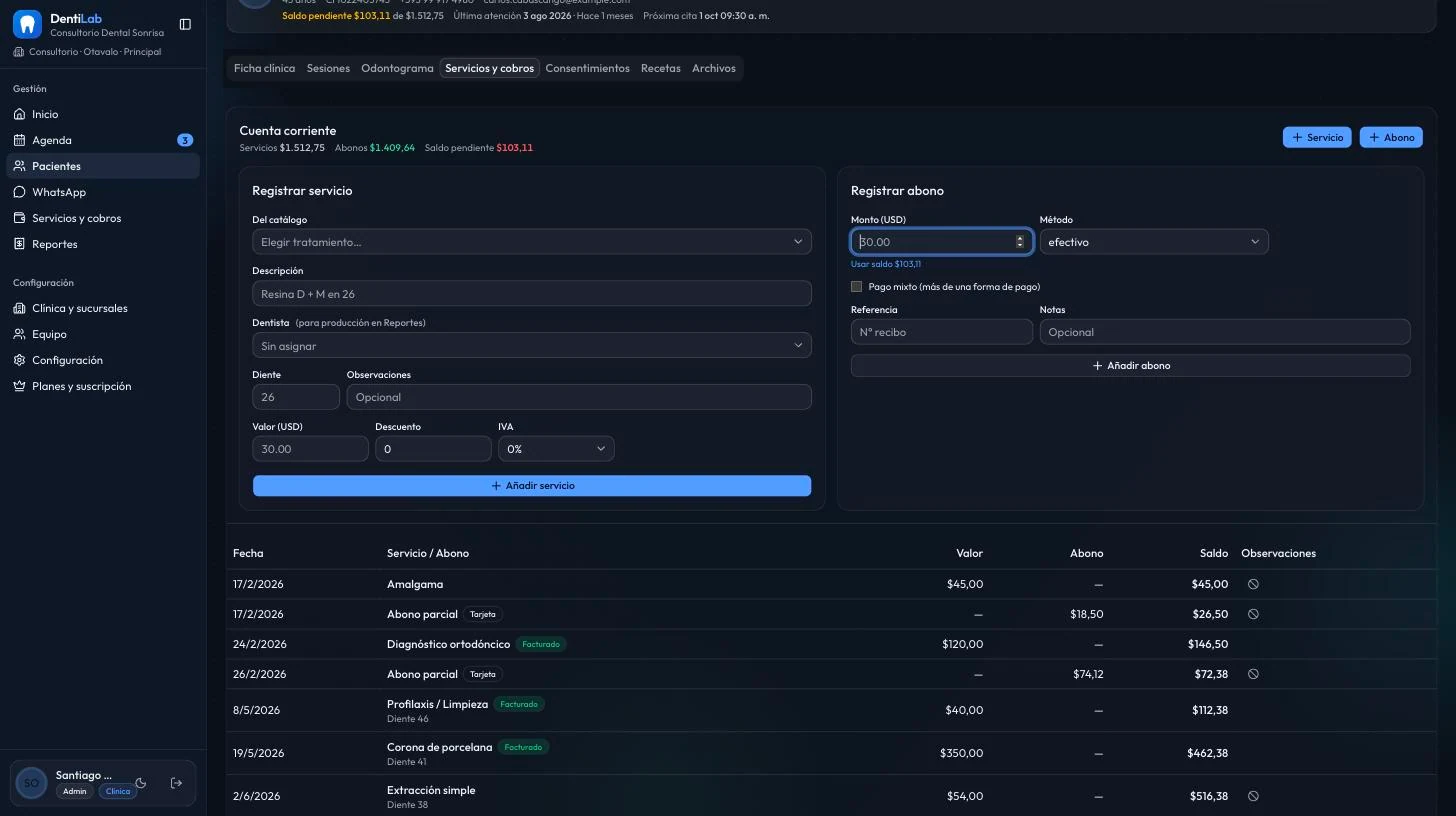Open Planes y suscripción via crown icon
Screen dimensions: 1456x816
[x=20, y=386]
